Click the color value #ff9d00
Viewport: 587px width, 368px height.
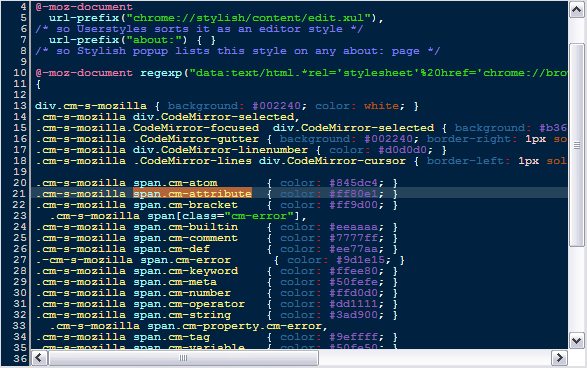point(353,205)
